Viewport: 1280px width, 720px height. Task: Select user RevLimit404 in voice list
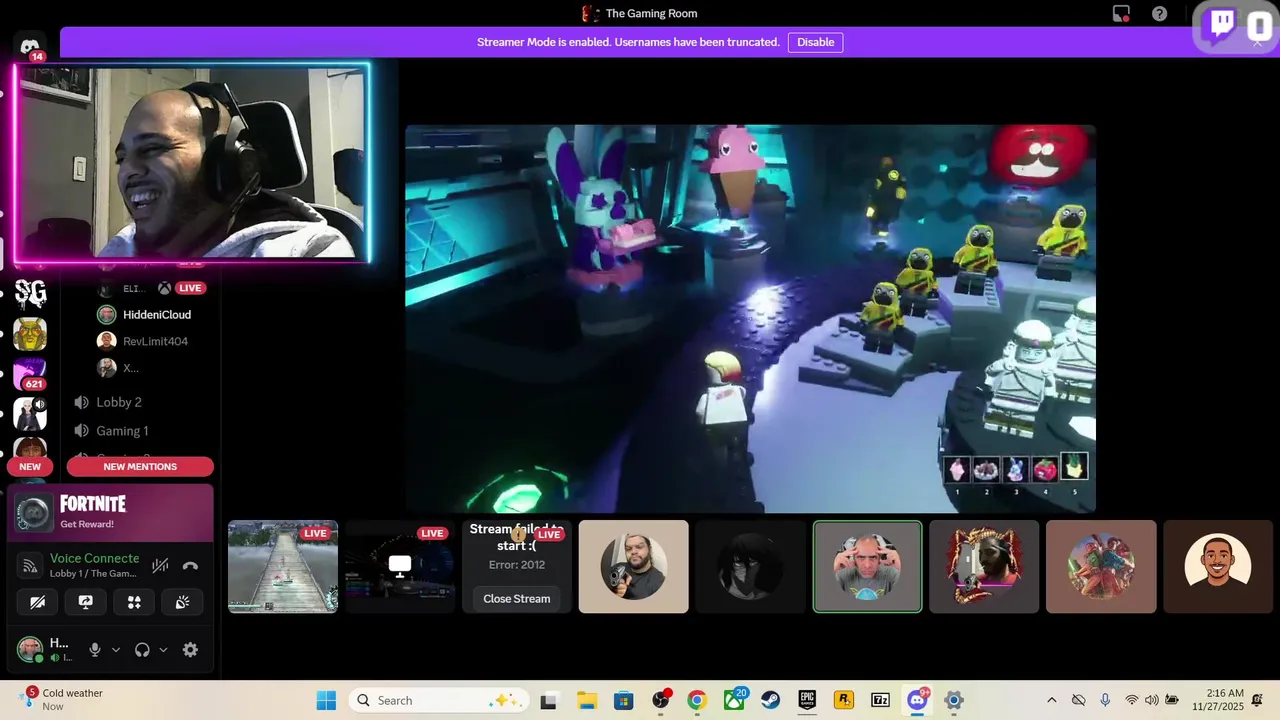point(155,341)
